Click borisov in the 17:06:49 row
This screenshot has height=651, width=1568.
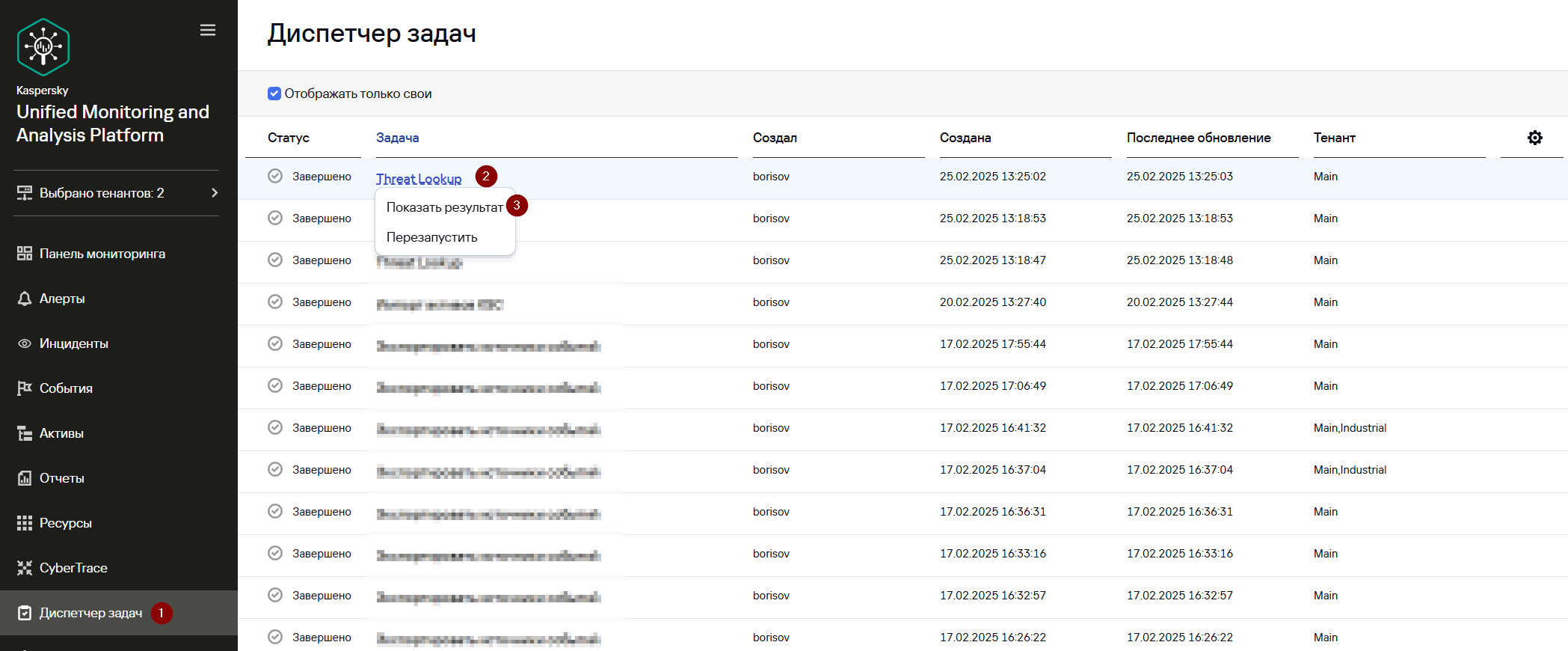(x=772, y=386)
